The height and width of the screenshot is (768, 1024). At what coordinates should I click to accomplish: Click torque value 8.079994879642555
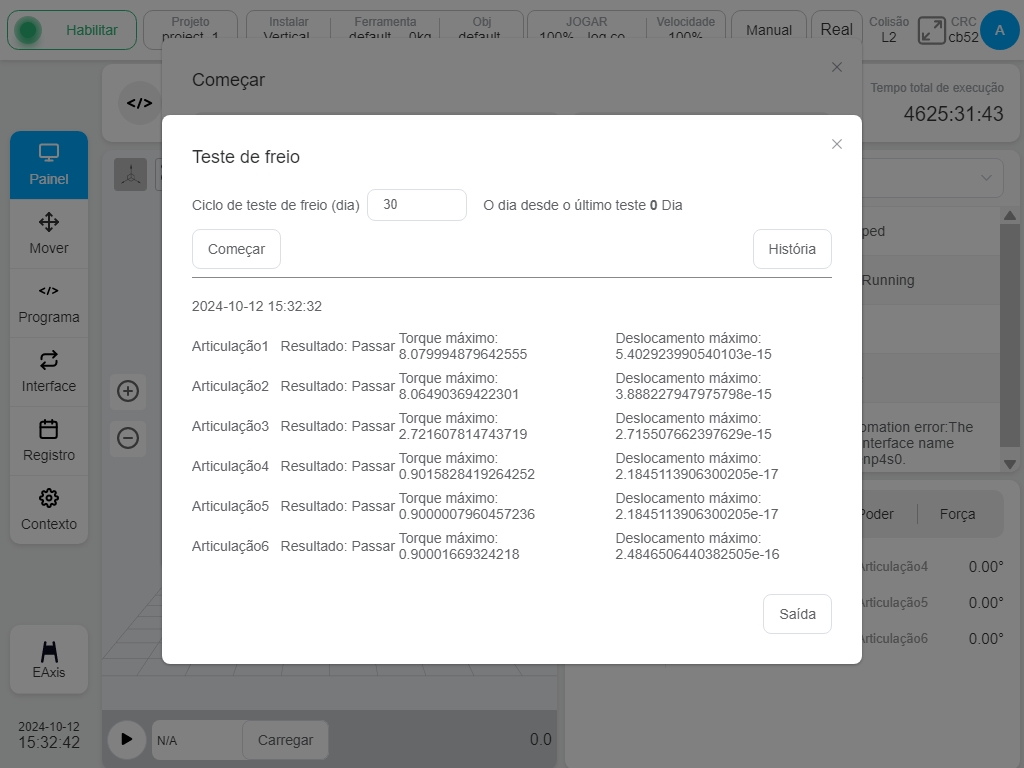click(x=463, y=354)
